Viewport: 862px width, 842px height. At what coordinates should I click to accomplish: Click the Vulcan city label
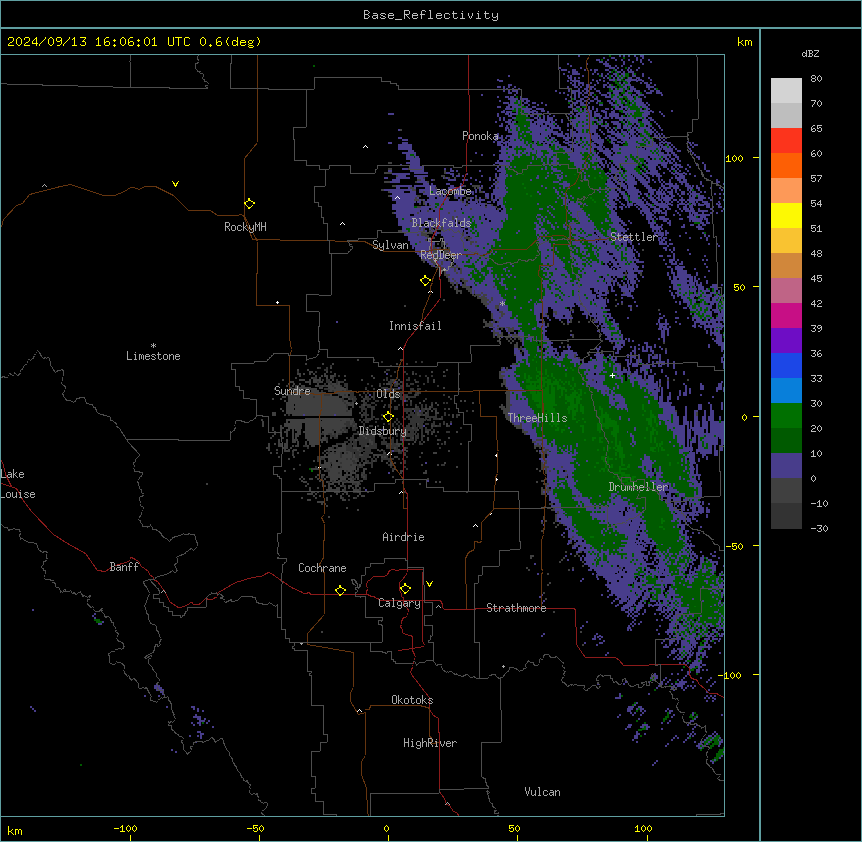pyautogui.click(x=542, y=792)
